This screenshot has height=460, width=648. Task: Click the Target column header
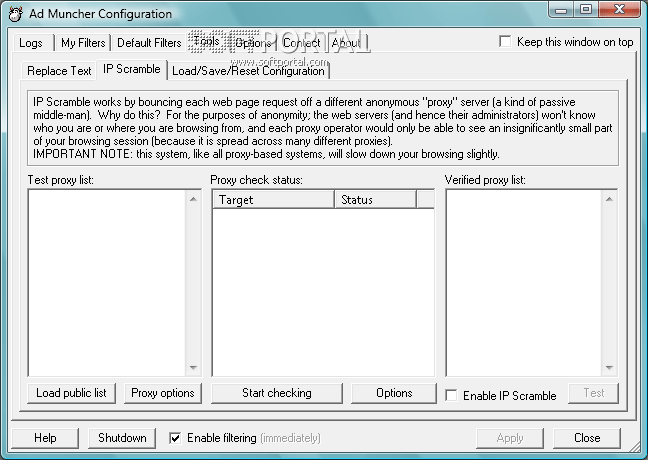(x=273, y=200)
